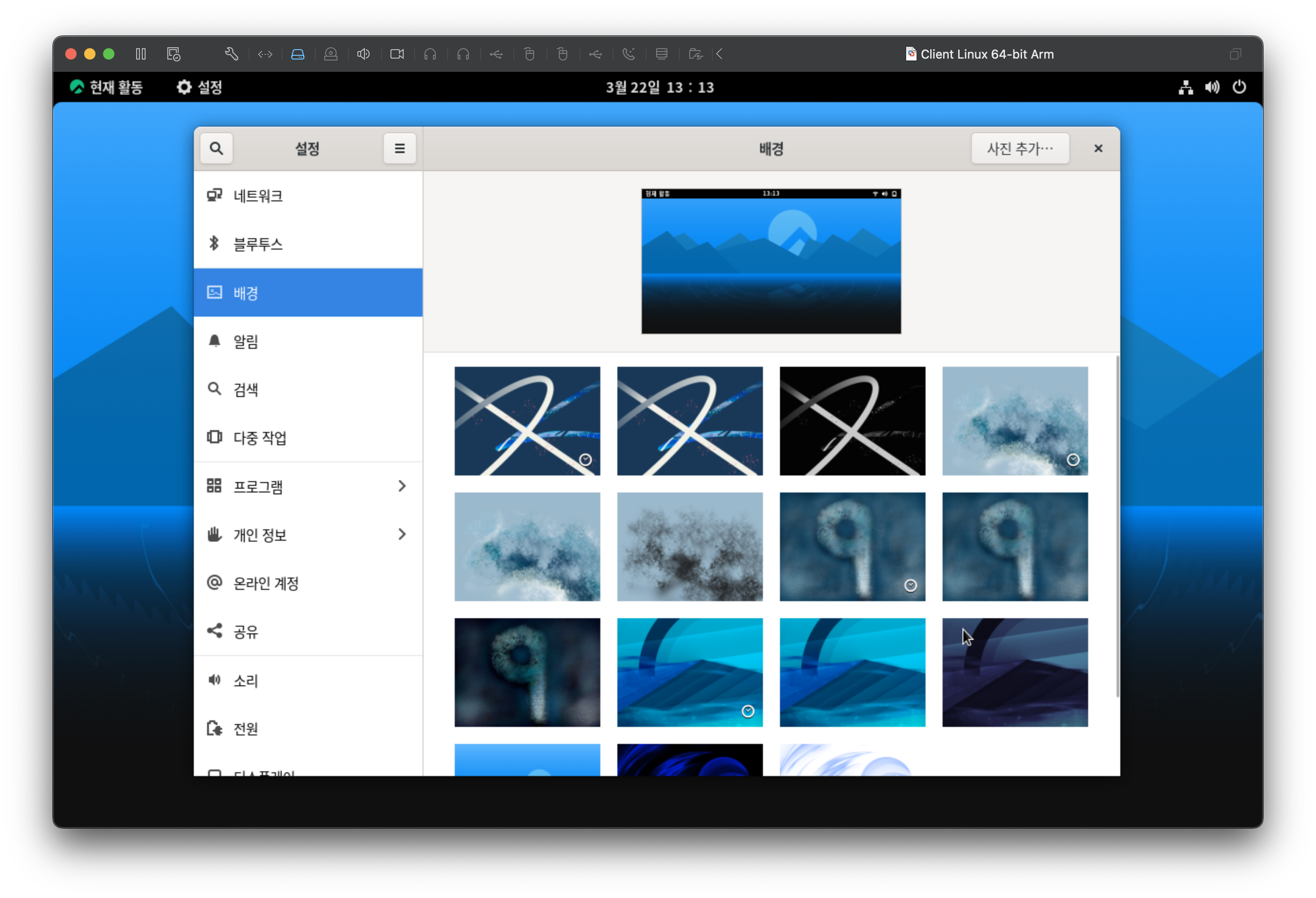This screenshot has height=898, width=1316.
Task: Choose the dark gray cloud wallpaper thumbnail
Action: pos(690,546)
